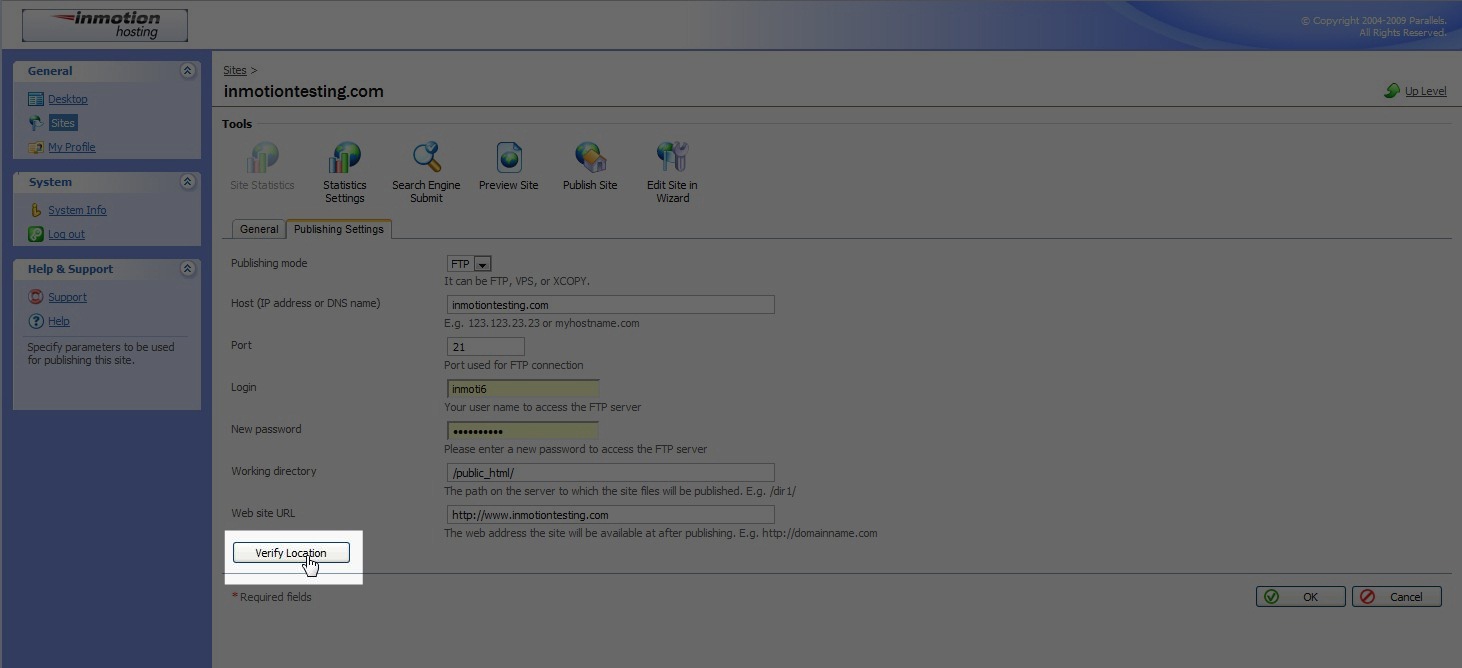Click the Login username field

522,389
